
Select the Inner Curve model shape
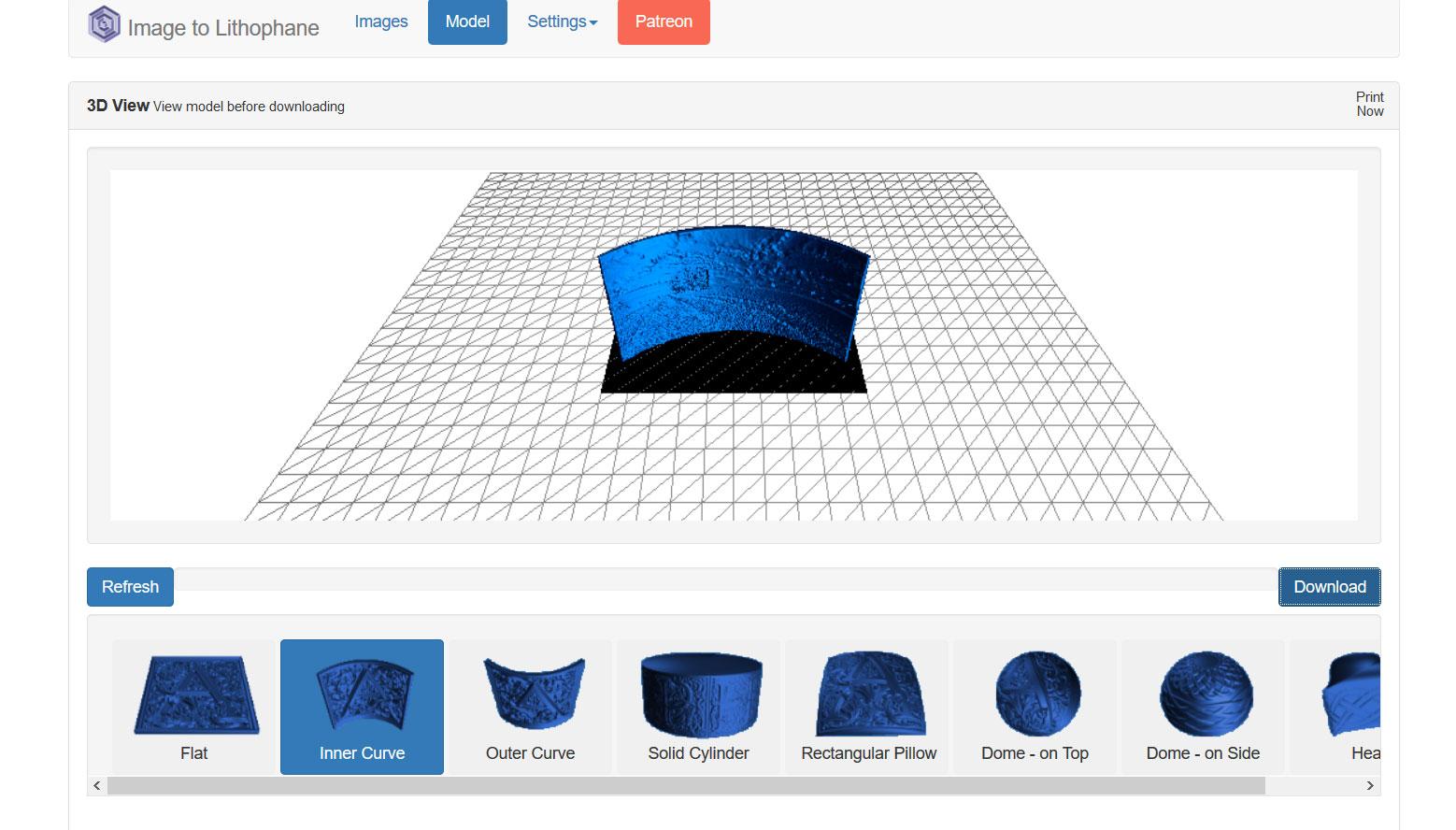[x=362, y=707]
